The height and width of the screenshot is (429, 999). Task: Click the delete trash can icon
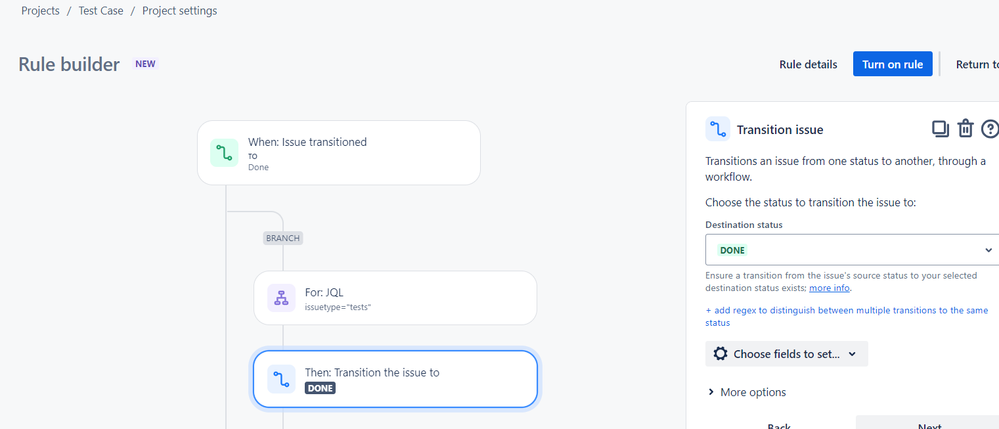click(965, 128)
